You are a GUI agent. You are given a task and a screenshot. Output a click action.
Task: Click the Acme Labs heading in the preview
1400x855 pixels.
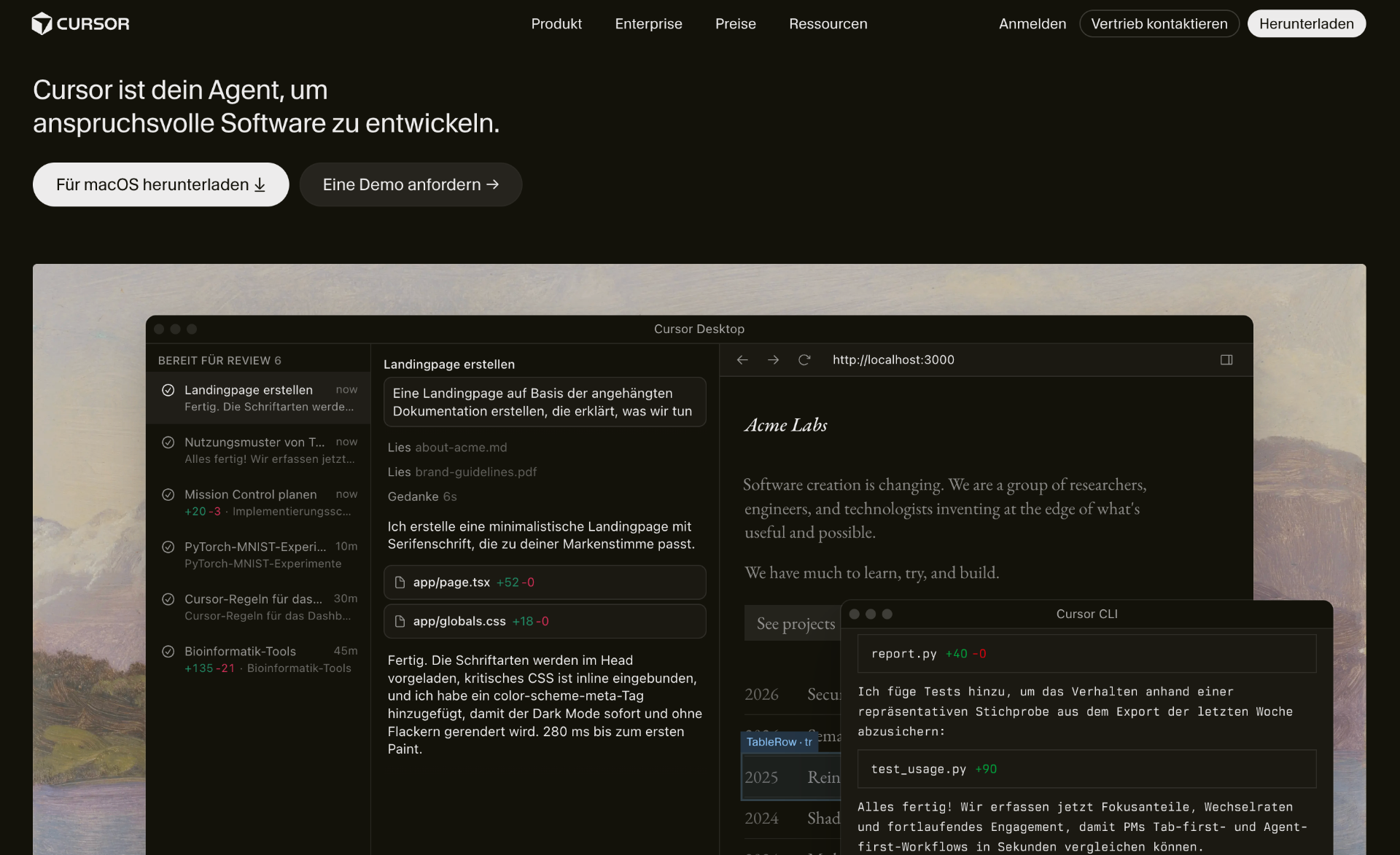[x=786, y=425]
